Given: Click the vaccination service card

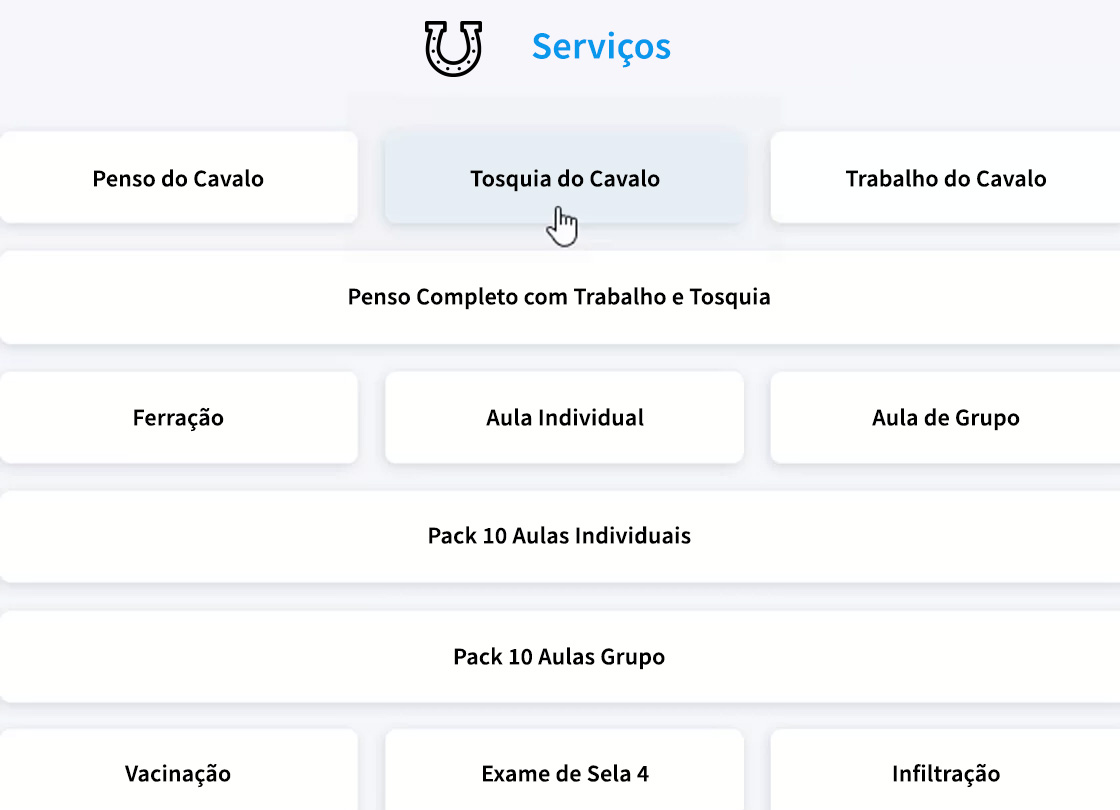Looking at the screenshot, I should [177, 773].
